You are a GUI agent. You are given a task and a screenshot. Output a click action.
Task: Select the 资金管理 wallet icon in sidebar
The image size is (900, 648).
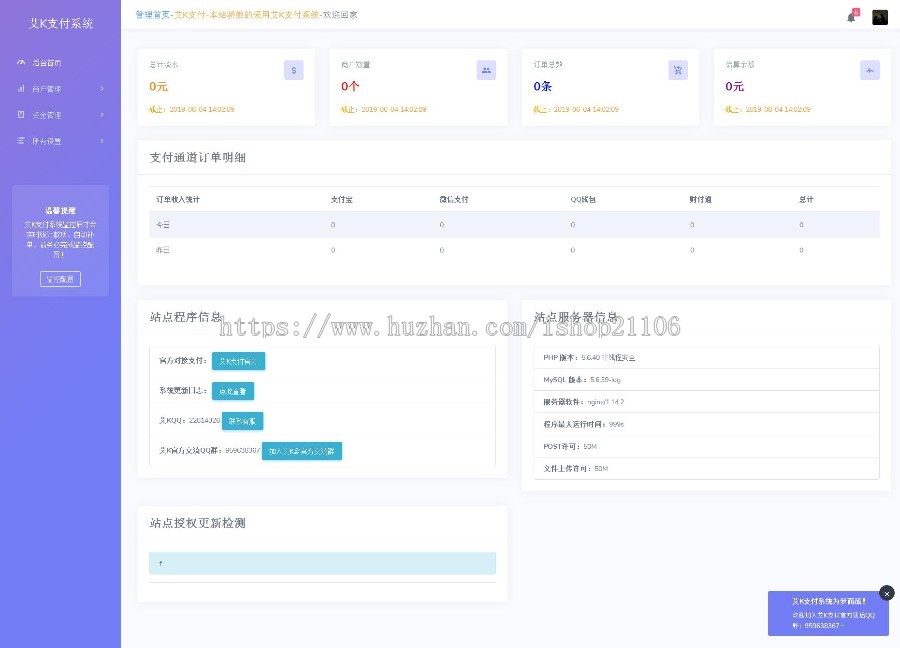pos(21,113)
